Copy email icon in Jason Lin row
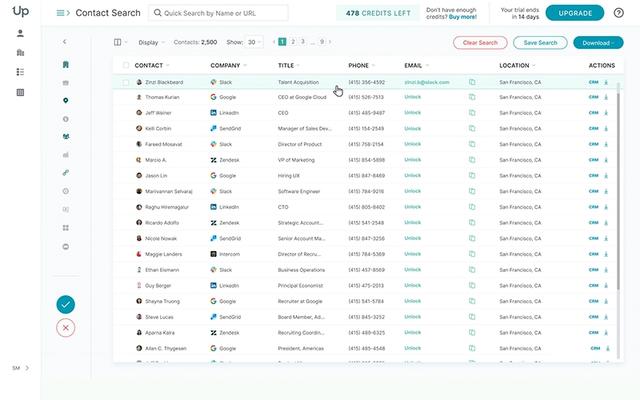This screenshot has height=400, width=640. point(472,176)
